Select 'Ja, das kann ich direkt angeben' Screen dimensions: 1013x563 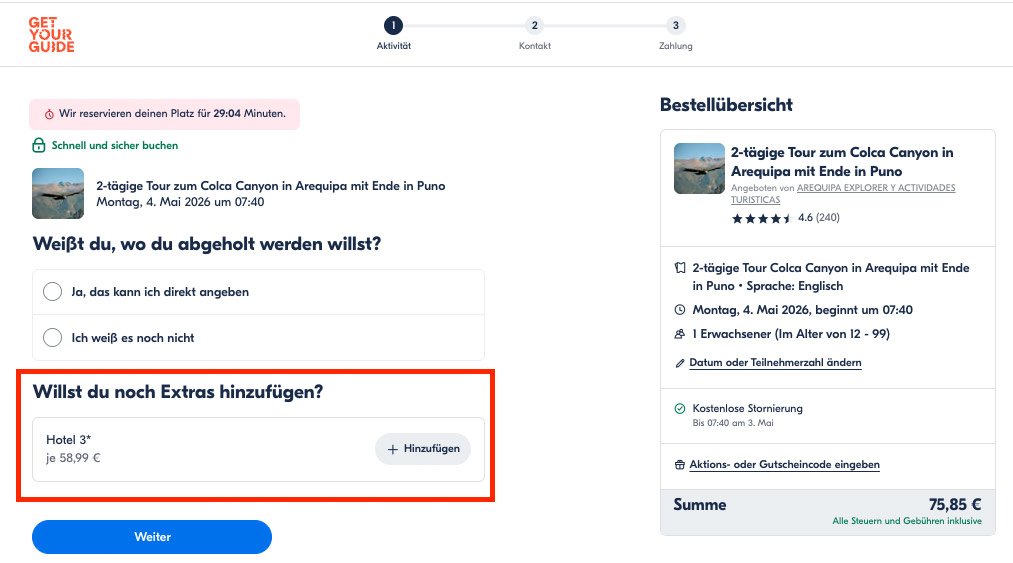[x=53, y=292]
